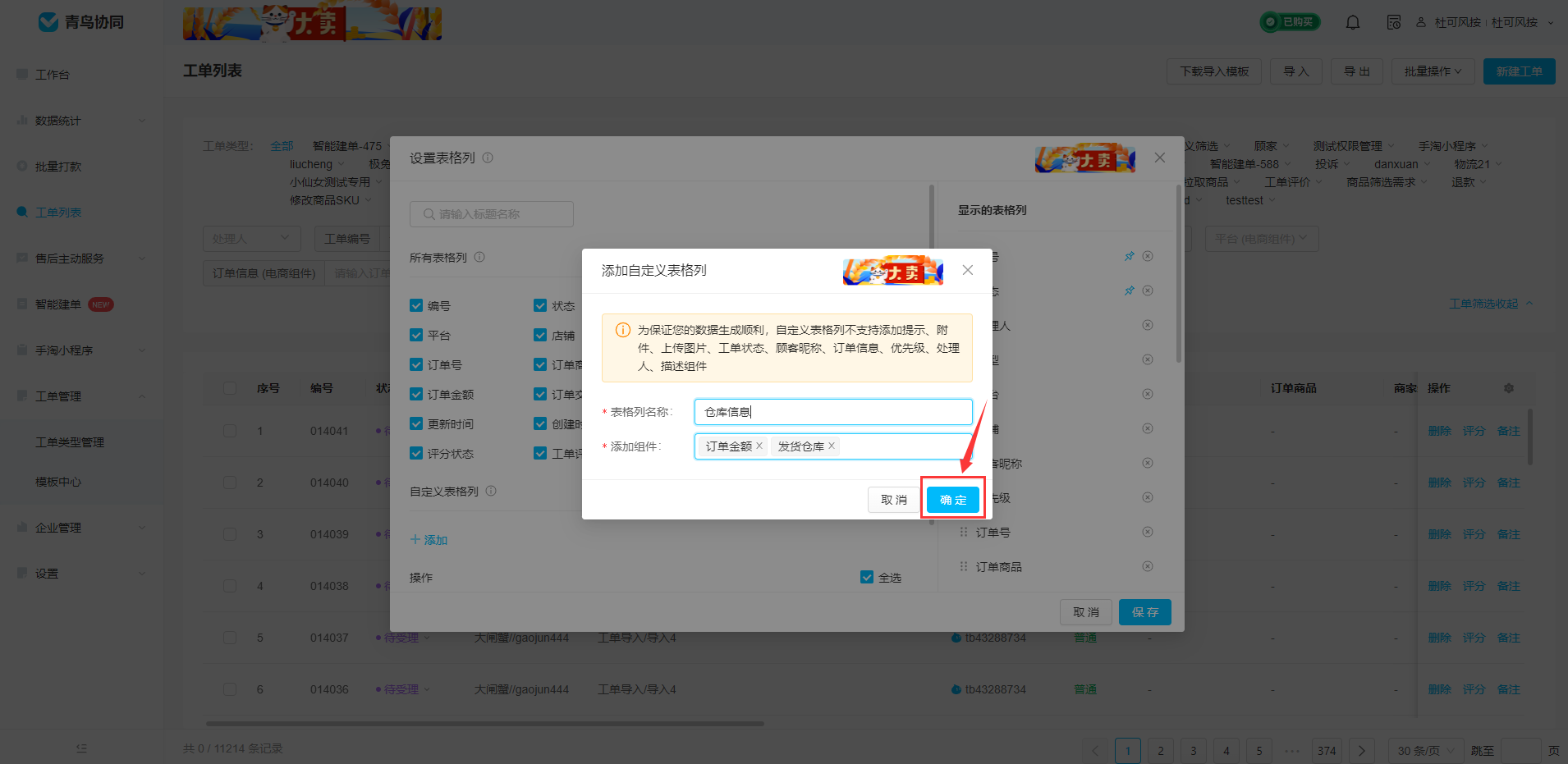
Task: Remove the 订单金额 component tag
Action: 759,446
